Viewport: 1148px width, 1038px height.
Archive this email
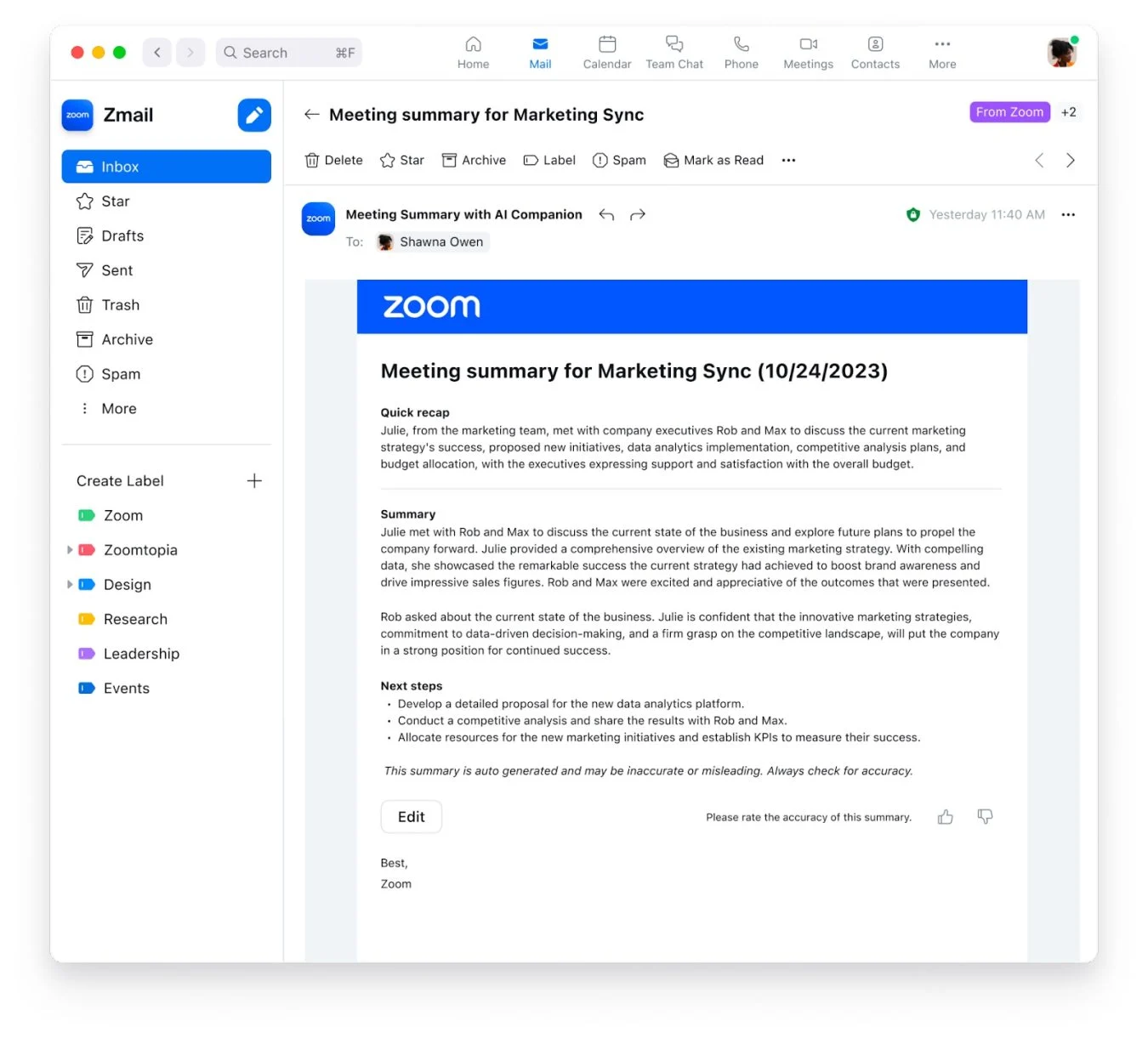click(x=474, y=160)
